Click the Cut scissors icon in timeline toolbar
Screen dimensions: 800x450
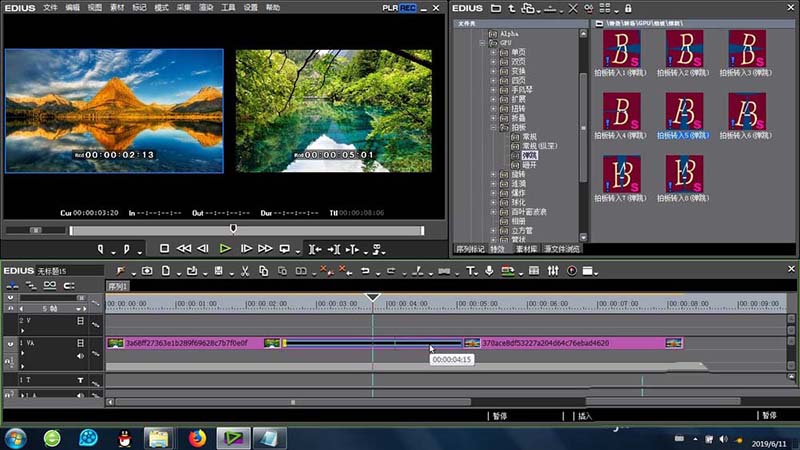245,271
